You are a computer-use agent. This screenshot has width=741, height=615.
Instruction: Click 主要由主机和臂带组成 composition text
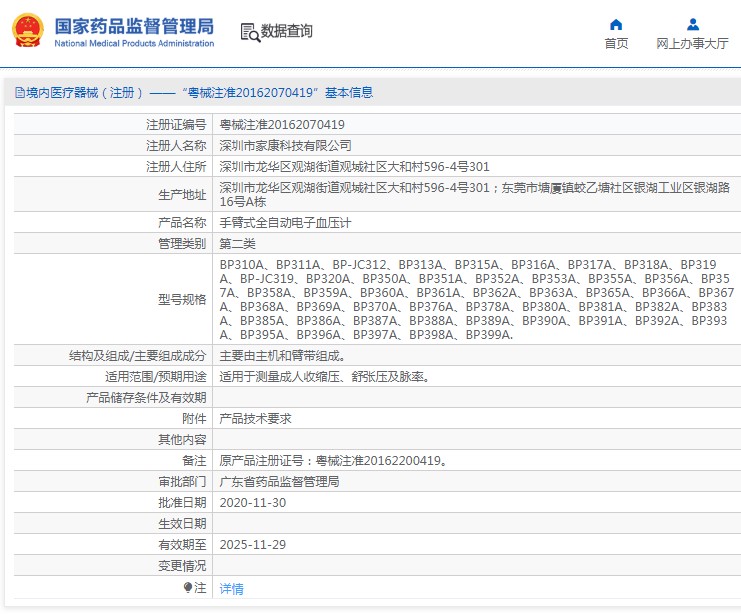283,356
